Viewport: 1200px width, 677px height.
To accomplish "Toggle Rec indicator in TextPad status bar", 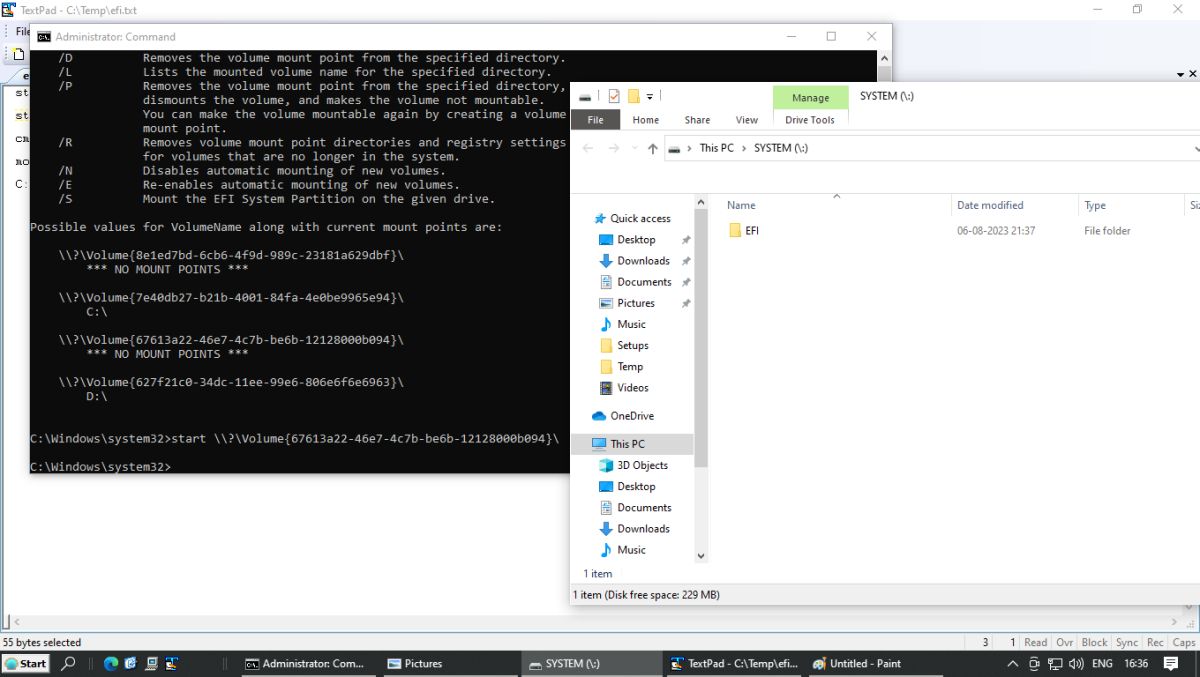I will click(1155, 642).
